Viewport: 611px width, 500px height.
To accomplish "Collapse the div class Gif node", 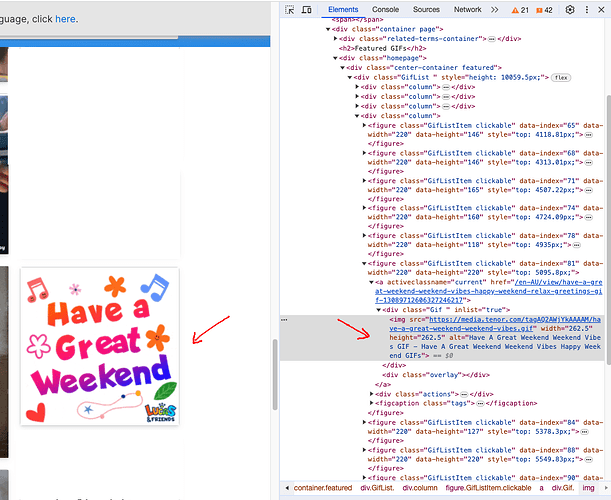I will pyautogui.click(x=379, y=310).
